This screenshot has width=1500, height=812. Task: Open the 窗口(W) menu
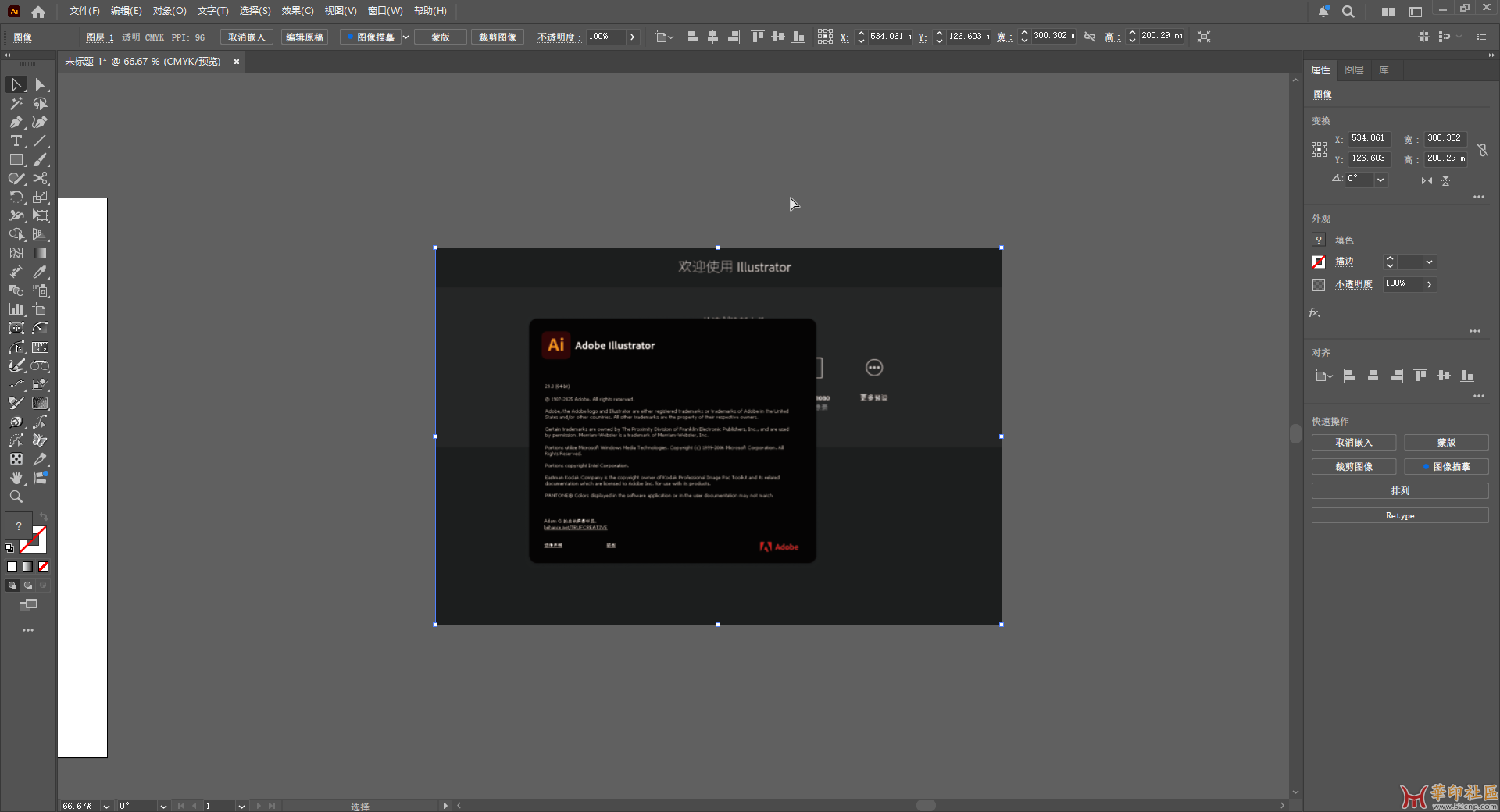point(385,11)
